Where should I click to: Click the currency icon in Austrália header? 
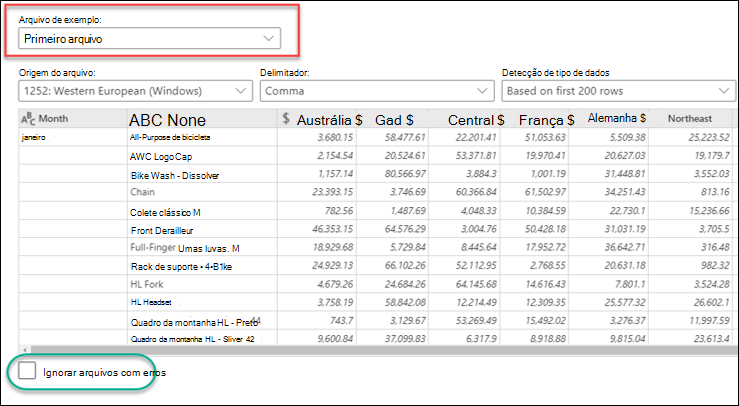click(286, 118)
